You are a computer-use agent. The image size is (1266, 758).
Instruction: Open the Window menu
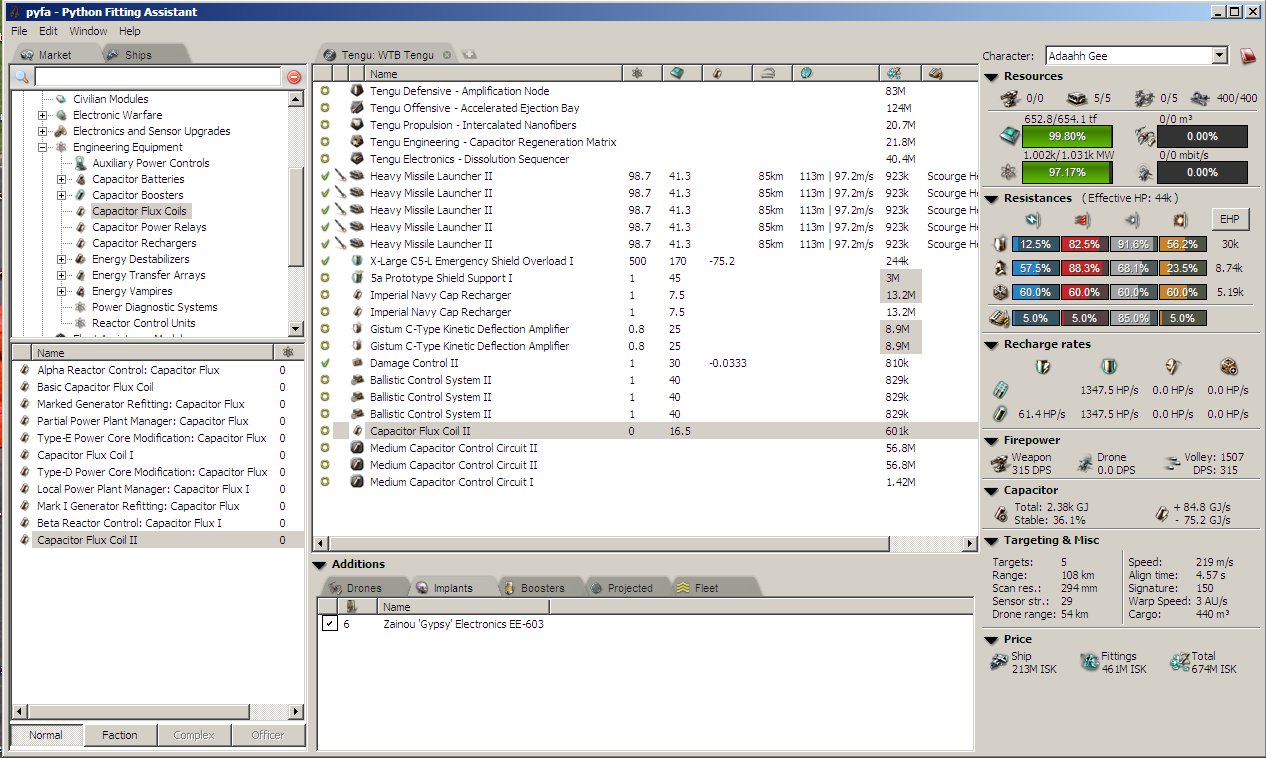[88, 31]
